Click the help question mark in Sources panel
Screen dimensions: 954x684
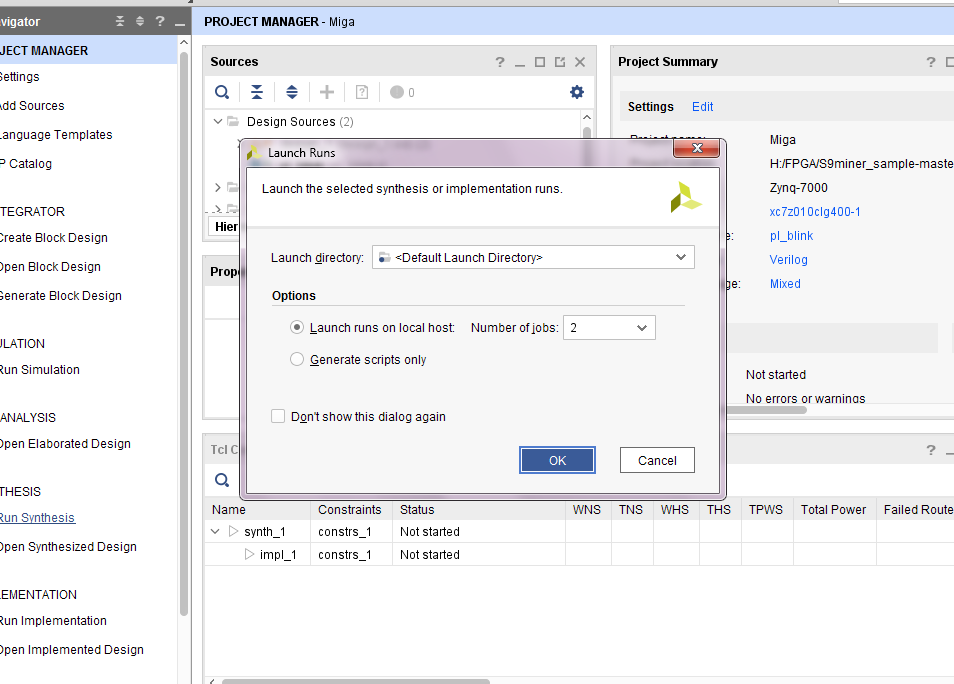pyautogui.click(x=500, y=62)
